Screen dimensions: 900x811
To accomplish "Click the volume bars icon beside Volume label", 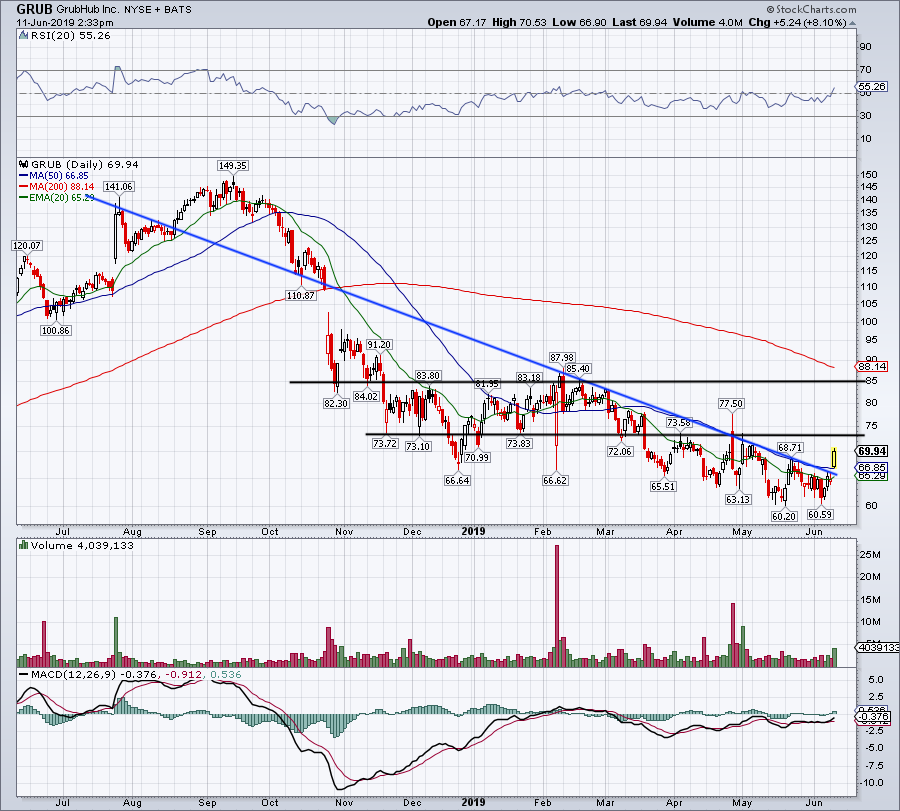I will [x=24, y=545].
